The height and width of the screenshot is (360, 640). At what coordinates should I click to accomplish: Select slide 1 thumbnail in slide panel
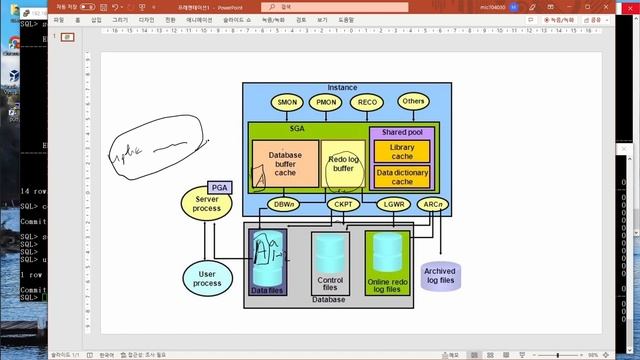point(68,37)
